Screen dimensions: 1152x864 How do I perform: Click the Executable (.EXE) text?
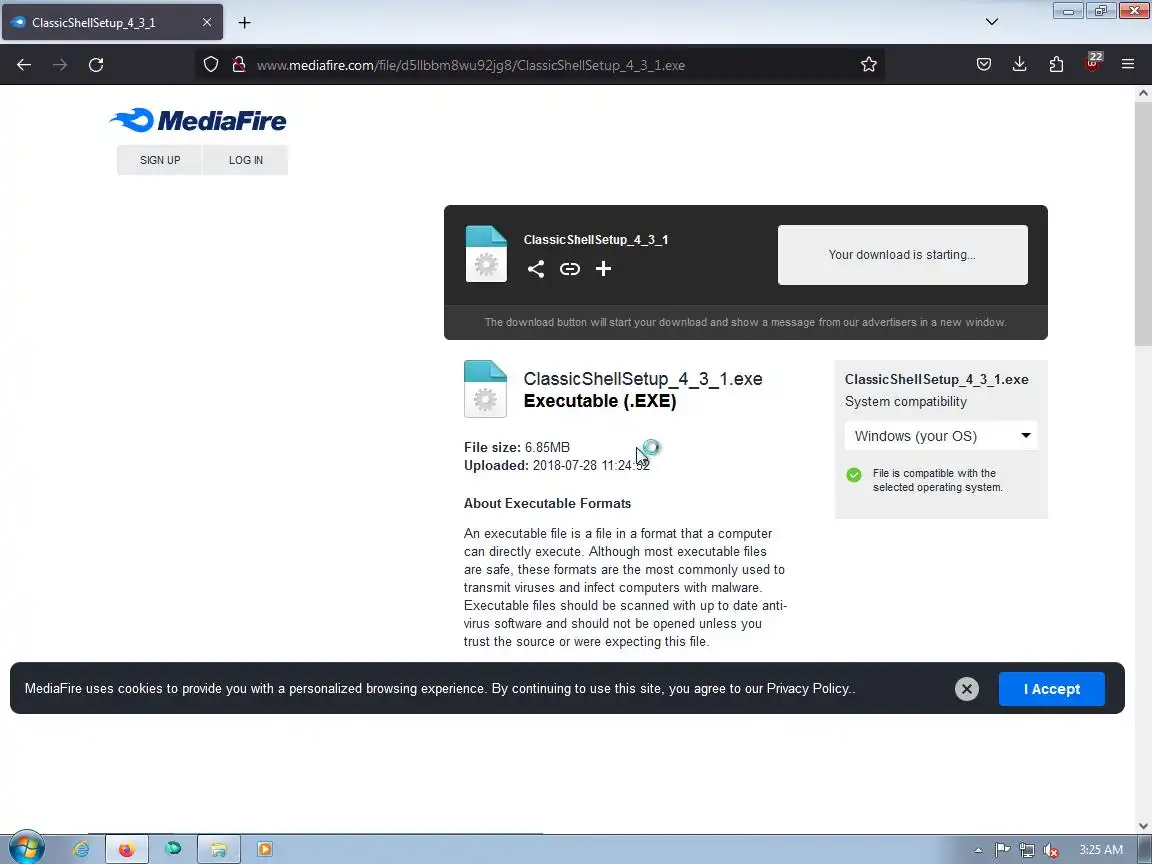point(600,401)
